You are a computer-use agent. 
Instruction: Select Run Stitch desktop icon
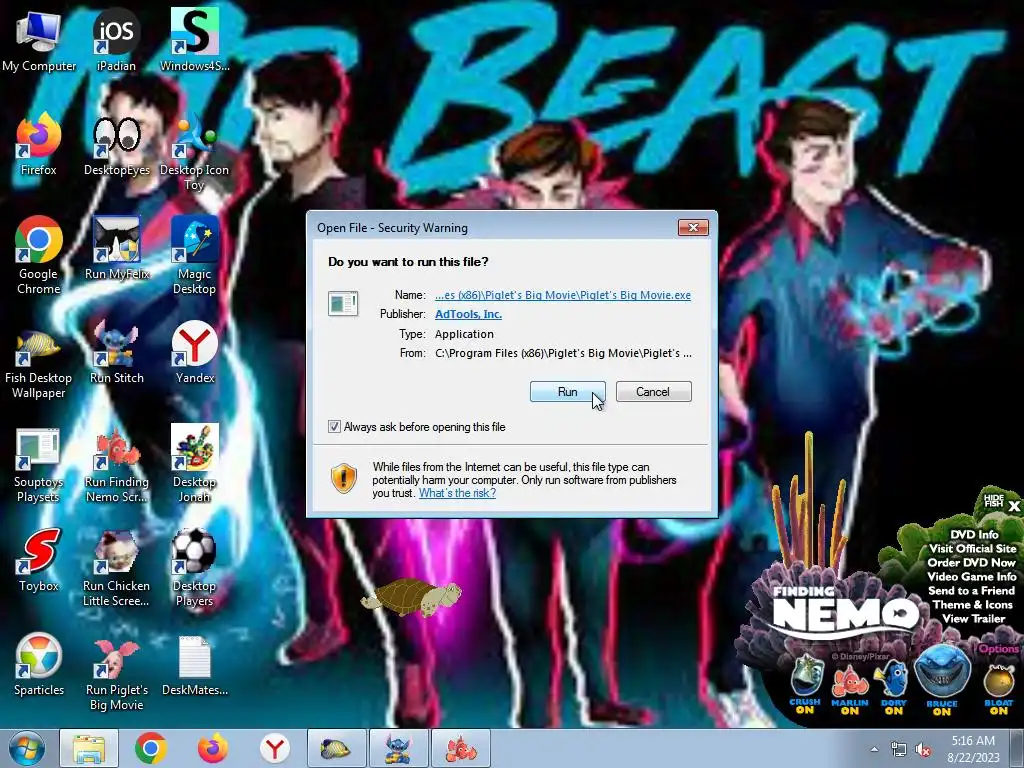tap(117, 353)
